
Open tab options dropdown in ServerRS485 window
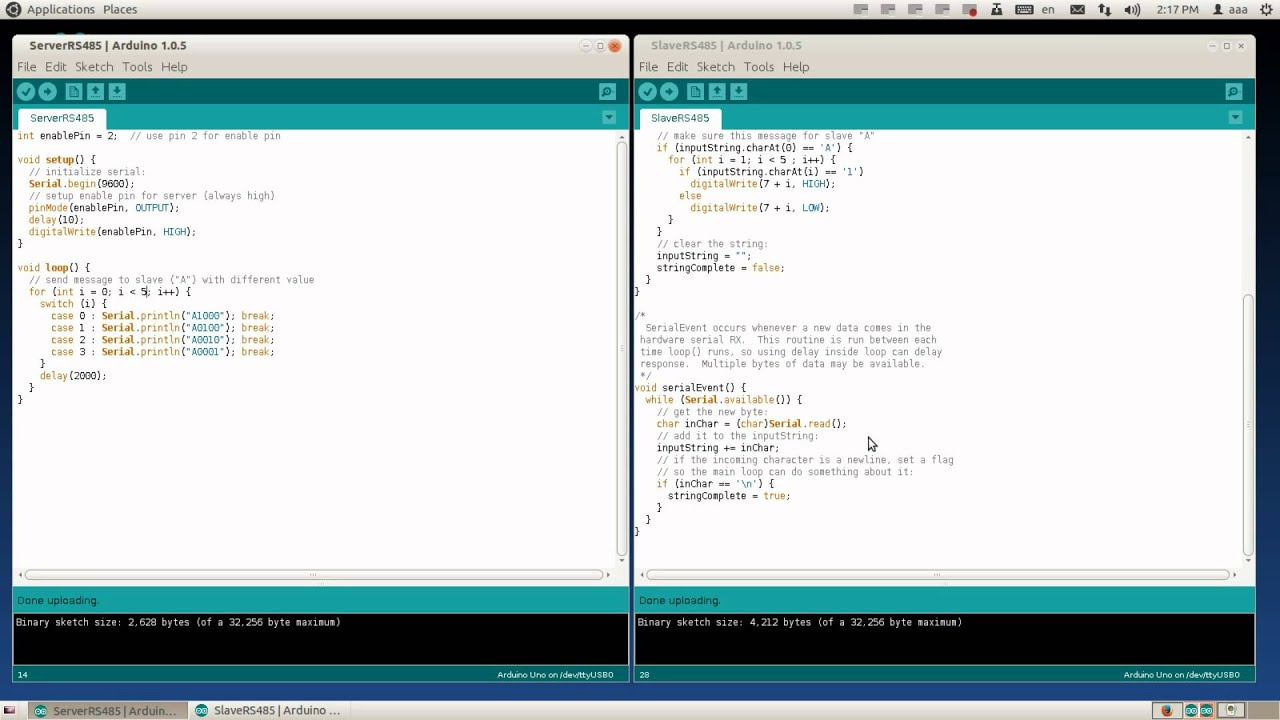[608, 118]
